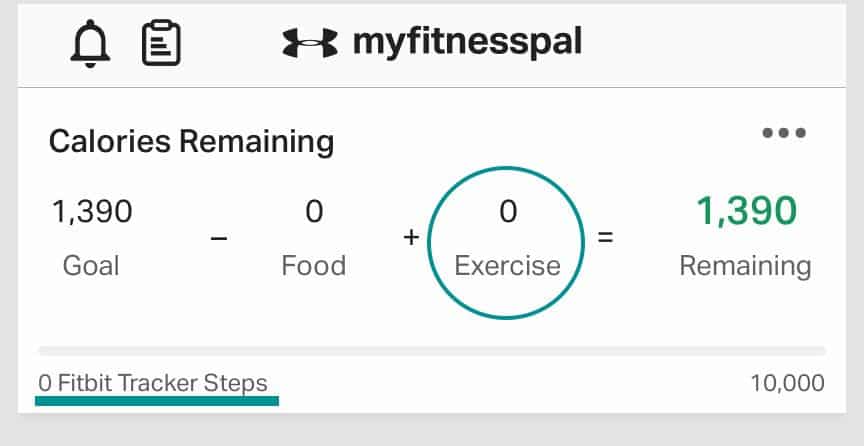Tap the Food label

pyautogui.click(x=314, y=266)
